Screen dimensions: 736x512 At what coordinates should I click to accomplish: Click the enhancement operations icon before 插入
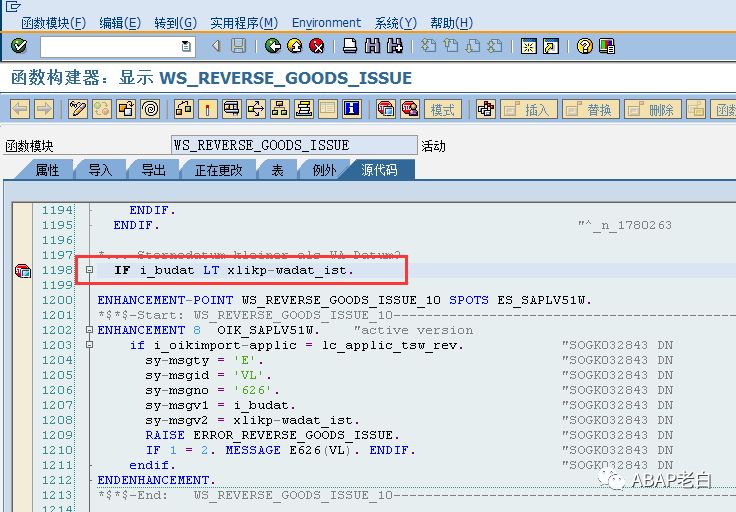pos(486,109)
